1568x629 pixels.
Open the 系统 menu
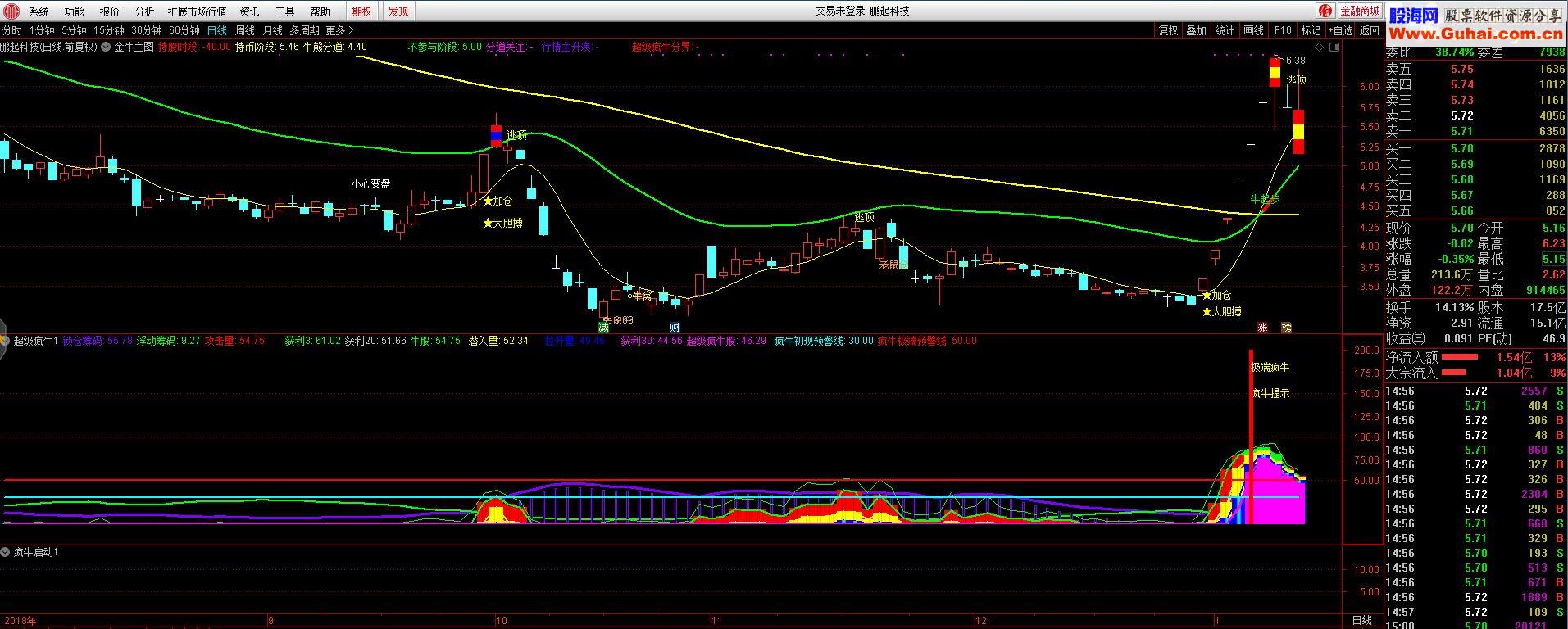click(39, 11)
